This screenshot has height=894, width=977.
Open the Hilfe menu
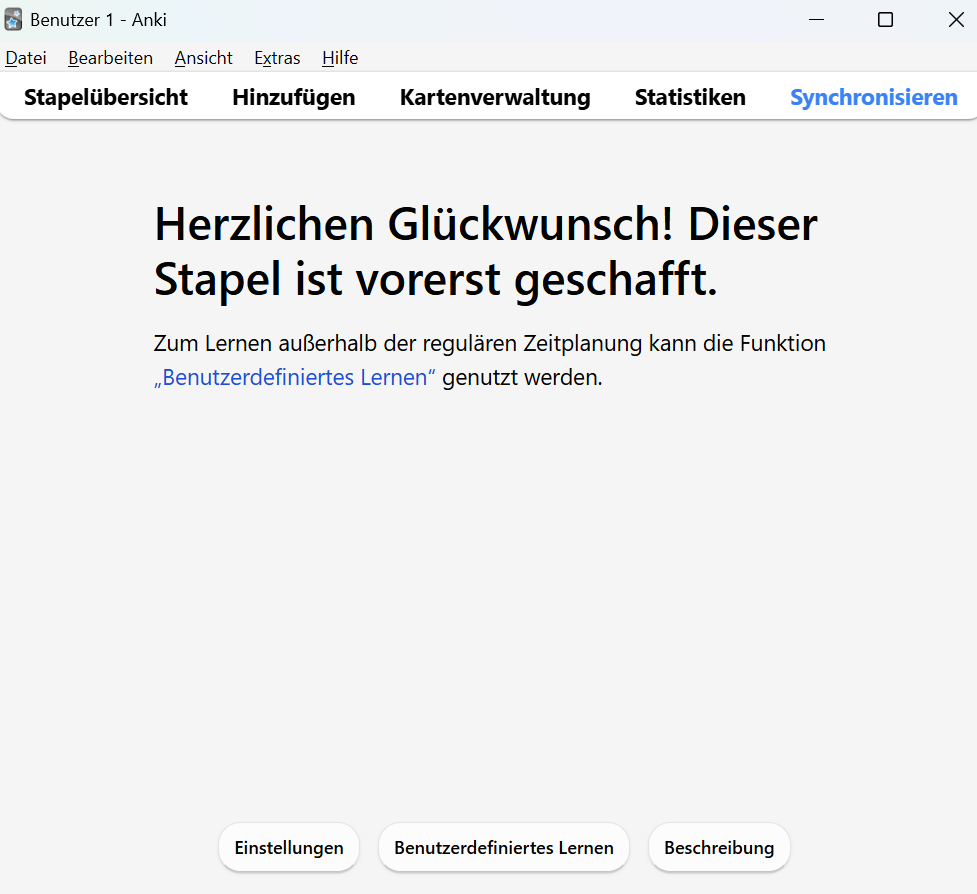pos(340,58)
